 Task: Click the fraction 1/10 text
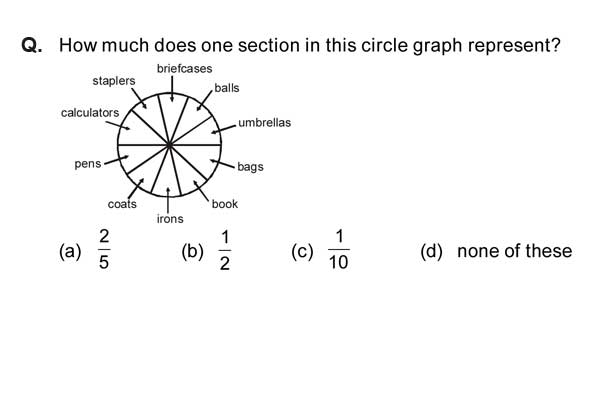coord(339,250)
